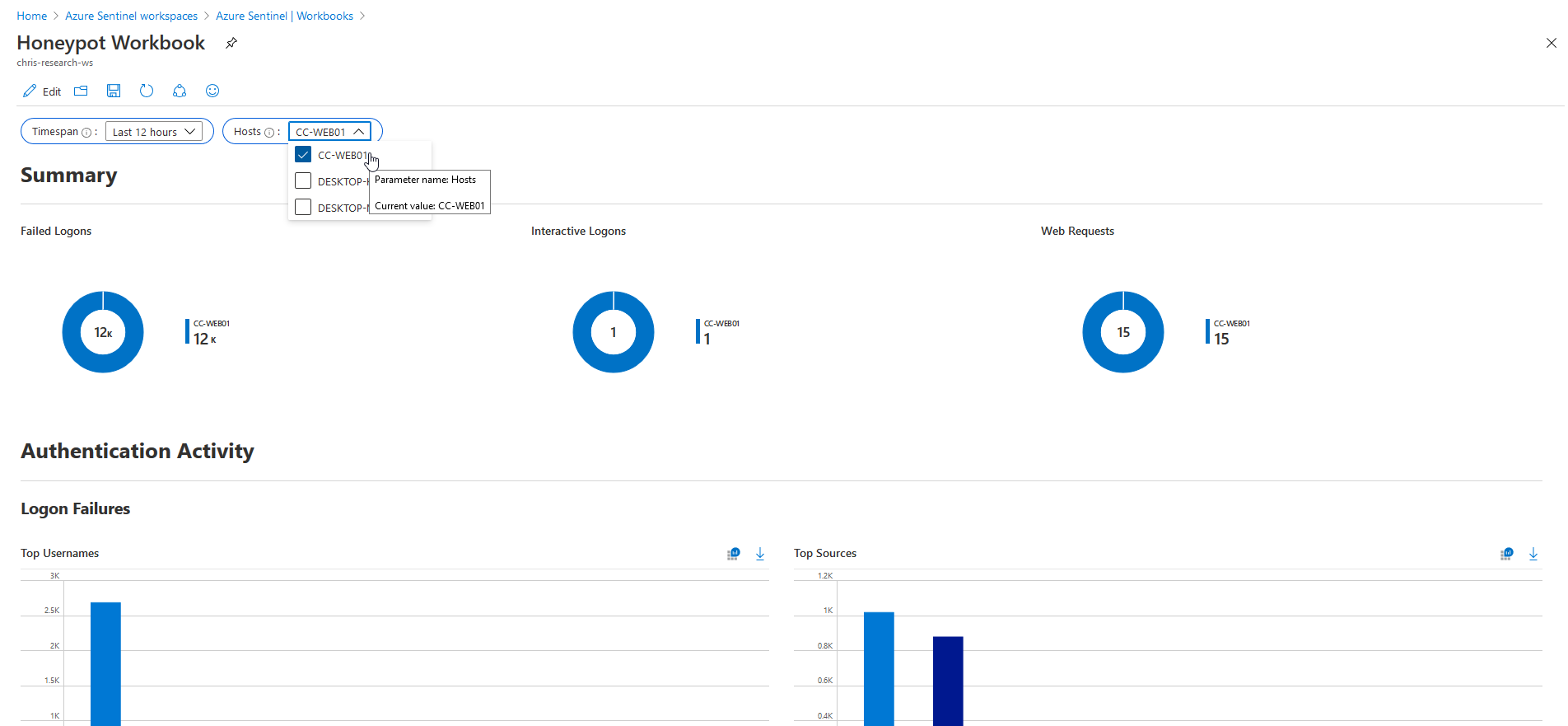1568x726 pixels.
Task: Open feedback smiley icon
Action: [x=212, y=91]
